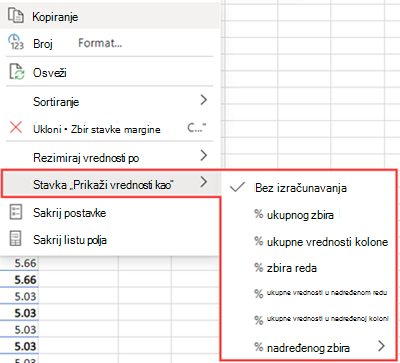Open the Sortiranje submenu
400x363 pixels.
click(110, 101)
